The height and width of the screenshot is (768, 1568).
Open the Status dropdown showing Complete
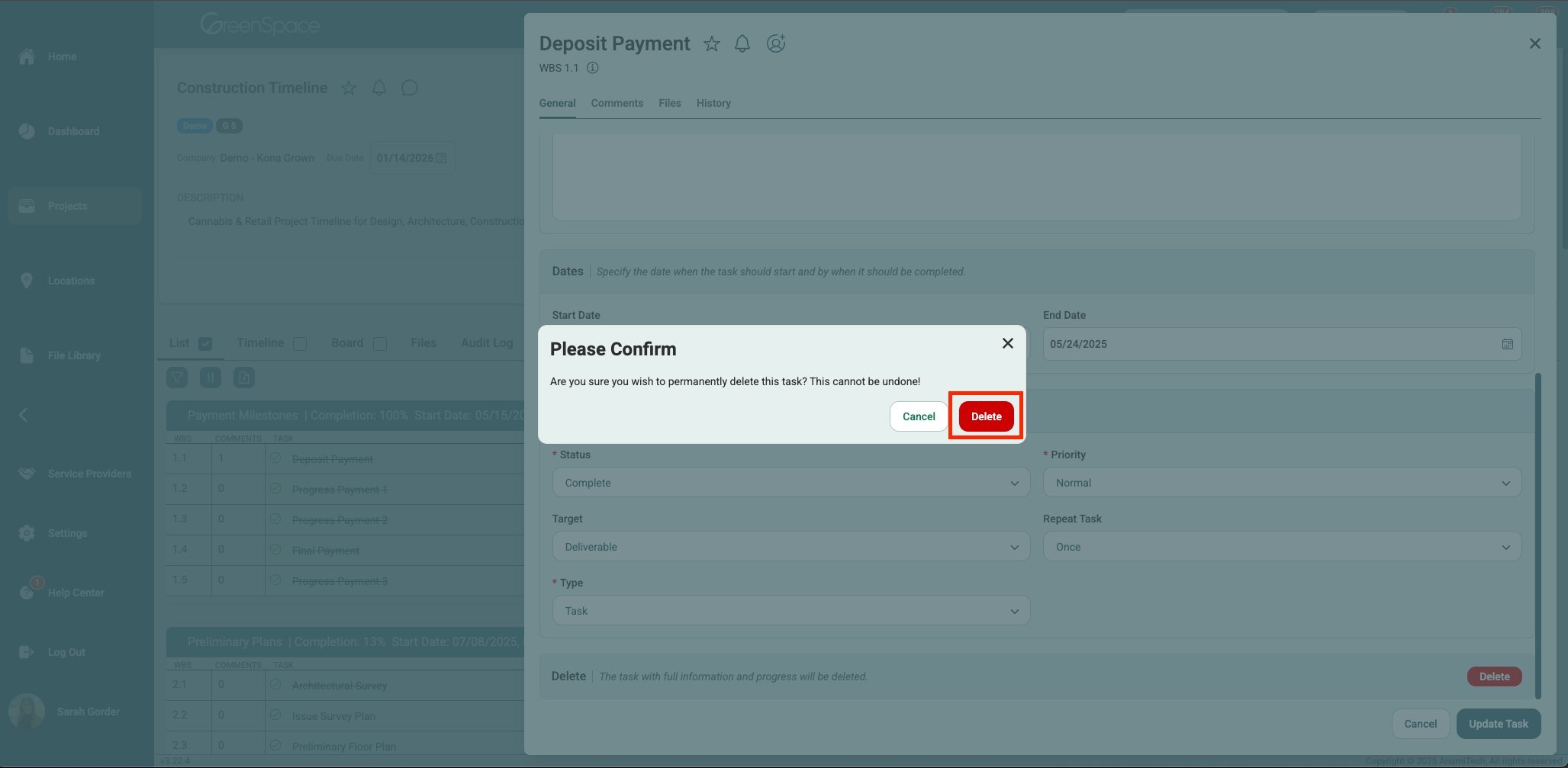[x=790, y=483]
